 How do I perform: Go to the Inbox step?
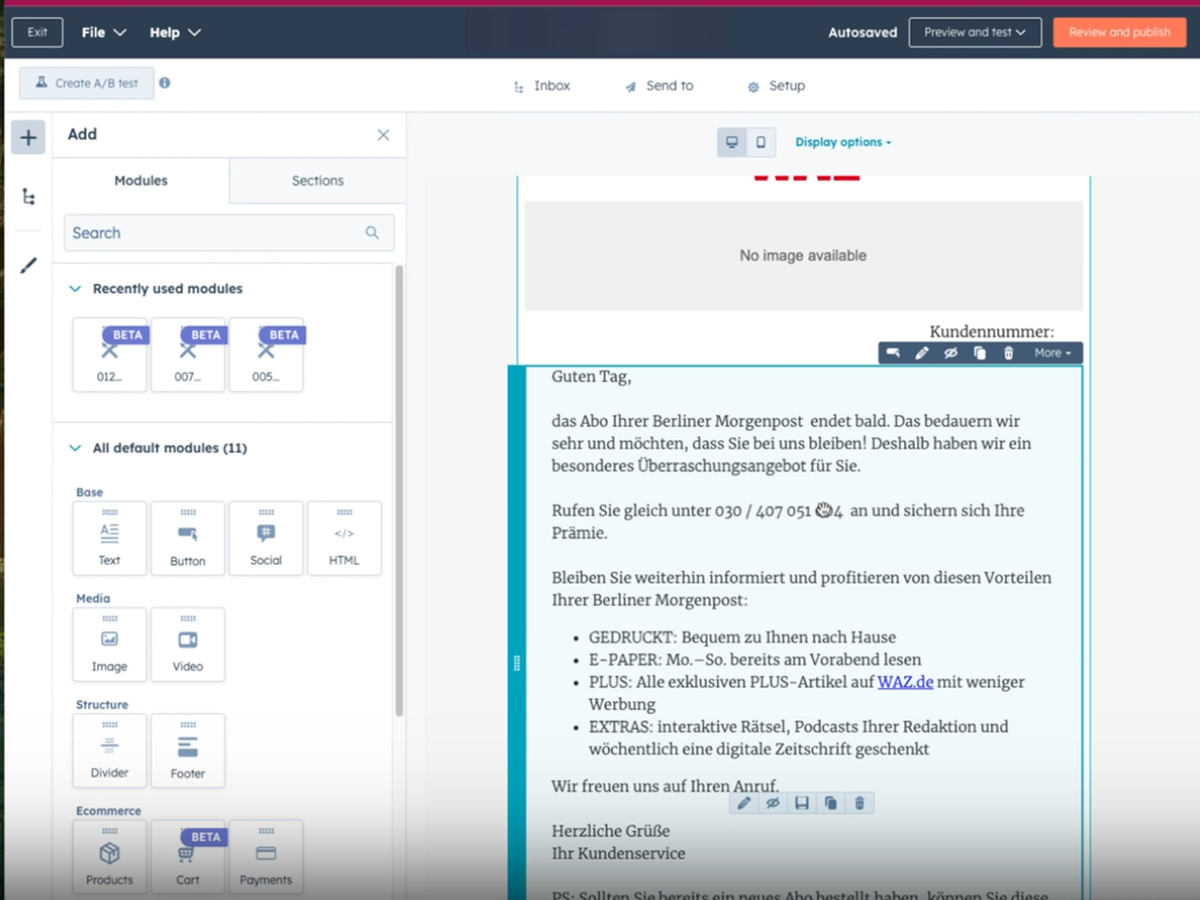pyautogui.click(x=542, y=86)
